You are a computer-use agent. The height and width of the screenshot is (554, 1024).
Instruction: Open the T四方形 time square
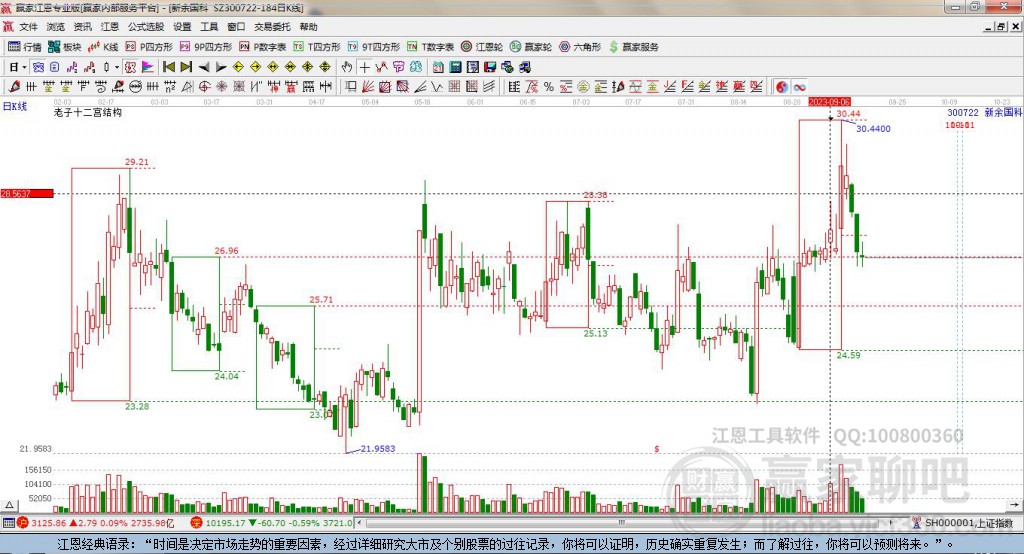(317, 46)
